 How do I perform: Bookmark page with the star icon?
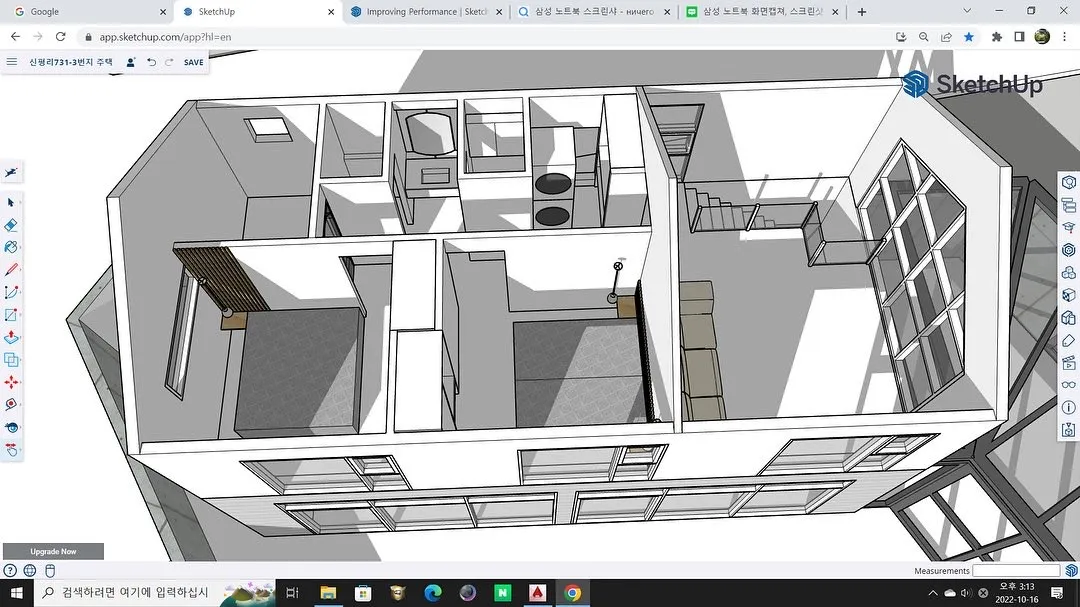(x=968, y=36)
